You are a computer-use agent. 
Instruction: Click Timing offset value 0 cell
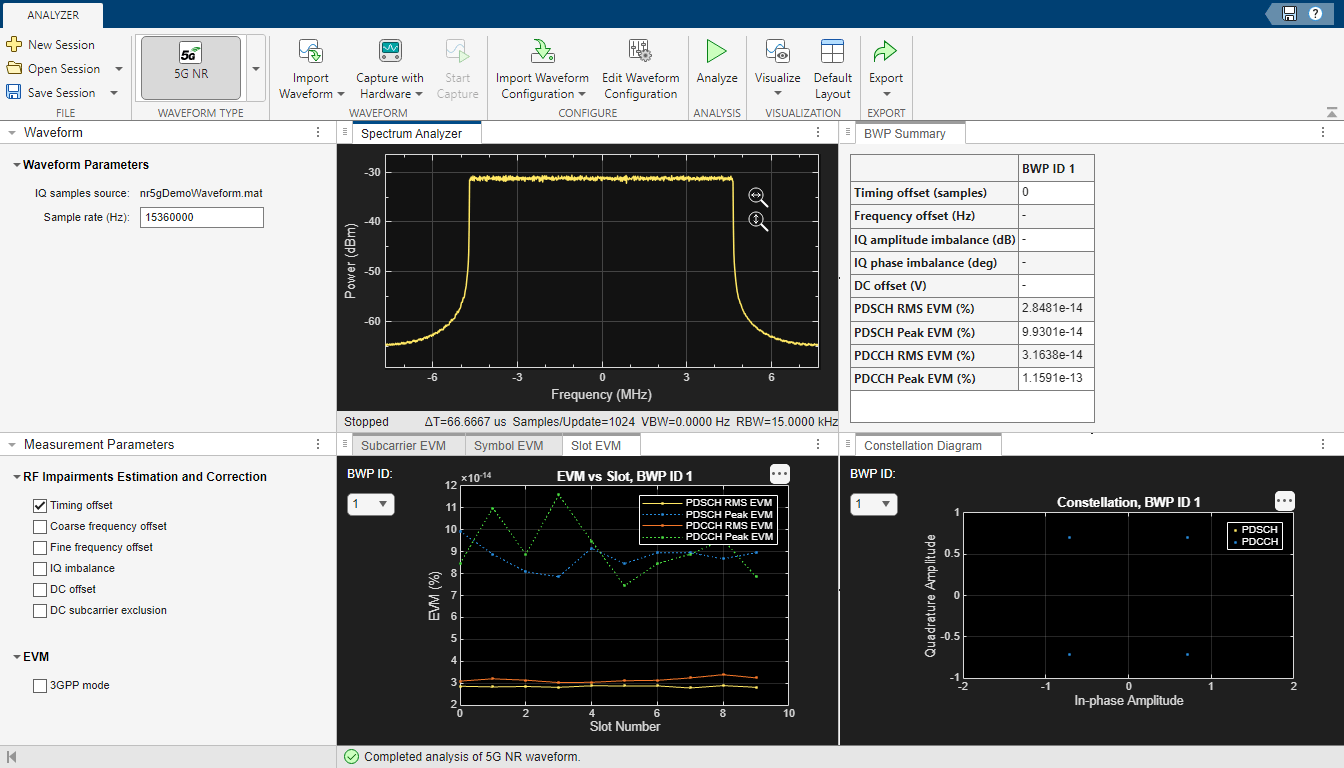(1056, 192)
